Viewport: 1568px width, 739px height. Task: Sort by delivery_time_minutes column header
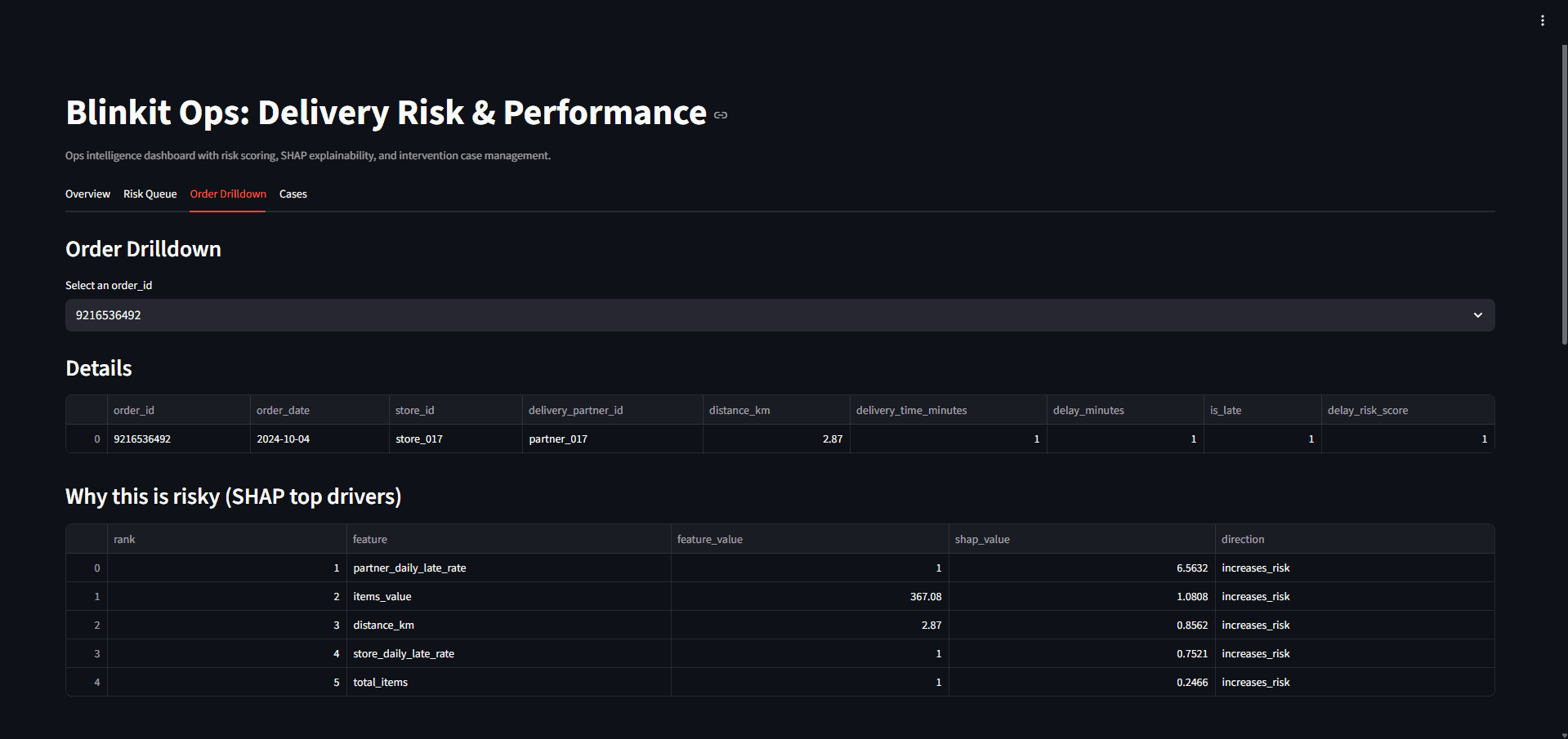tap(948, 410)
